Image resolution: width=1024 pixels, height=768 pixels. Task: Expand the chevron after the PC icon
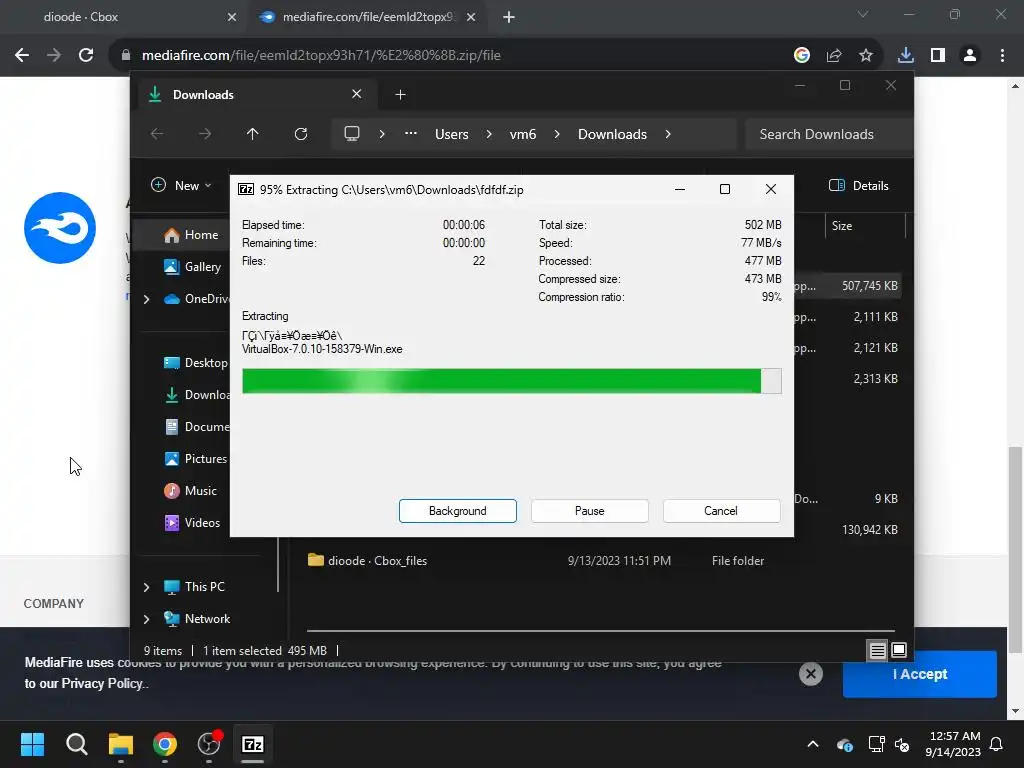[382, 134]
